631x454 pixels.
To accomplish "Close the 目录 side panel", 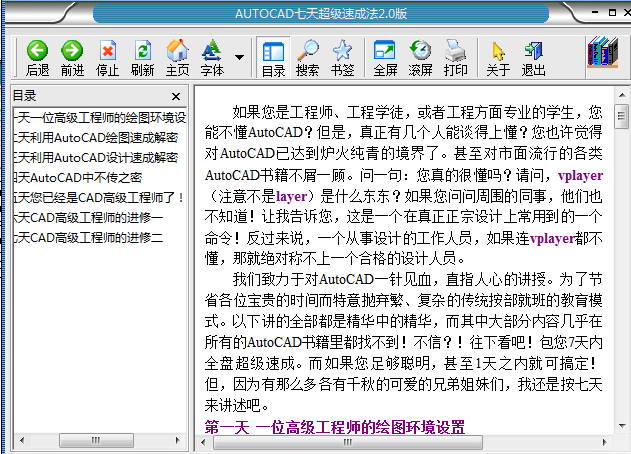I will tap(176, 97).
